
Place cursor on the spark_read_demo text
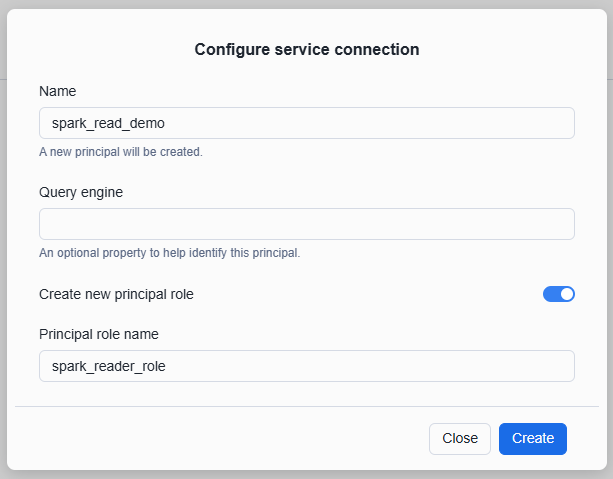pyautogui.click(x=108, y=124)
